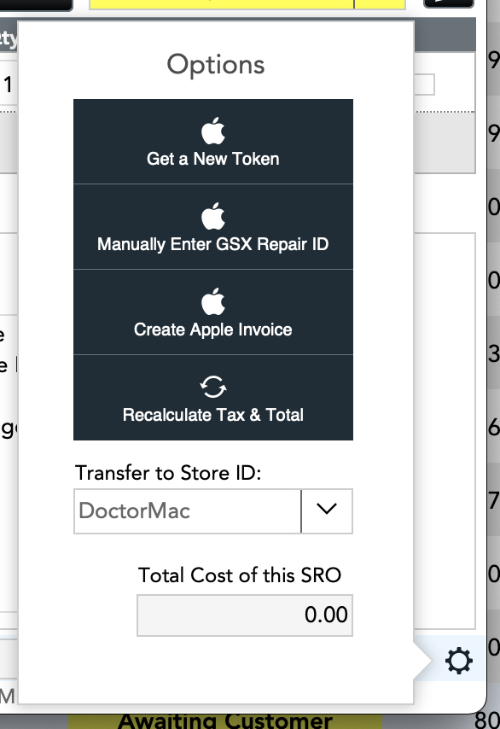Click the empty box behind the popover's right edge
This screenshot has height=729, width=500.
[424, 84]
